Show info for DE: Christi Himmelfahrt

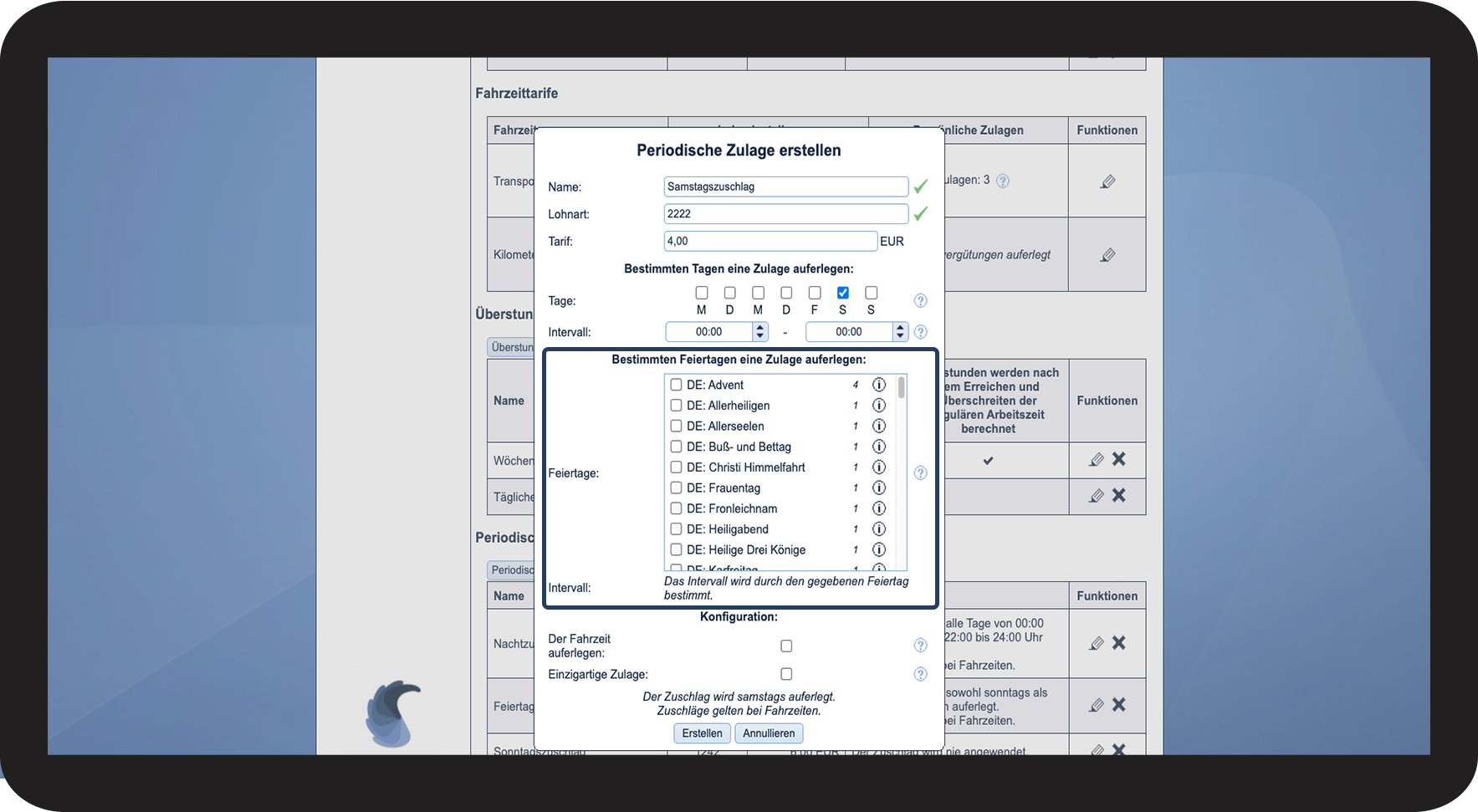pyautogui.click(x=879, y=467)
